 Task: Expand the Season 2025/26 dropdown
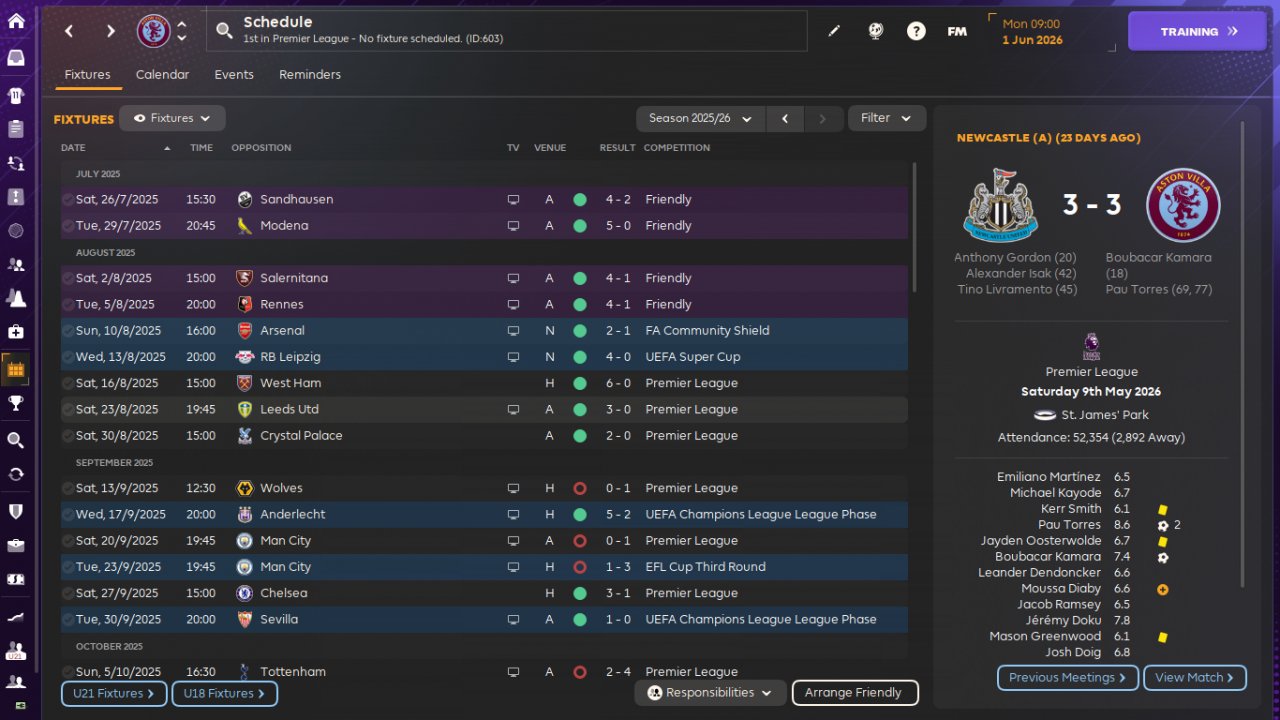pyautogui.click(x=700, y=118)
